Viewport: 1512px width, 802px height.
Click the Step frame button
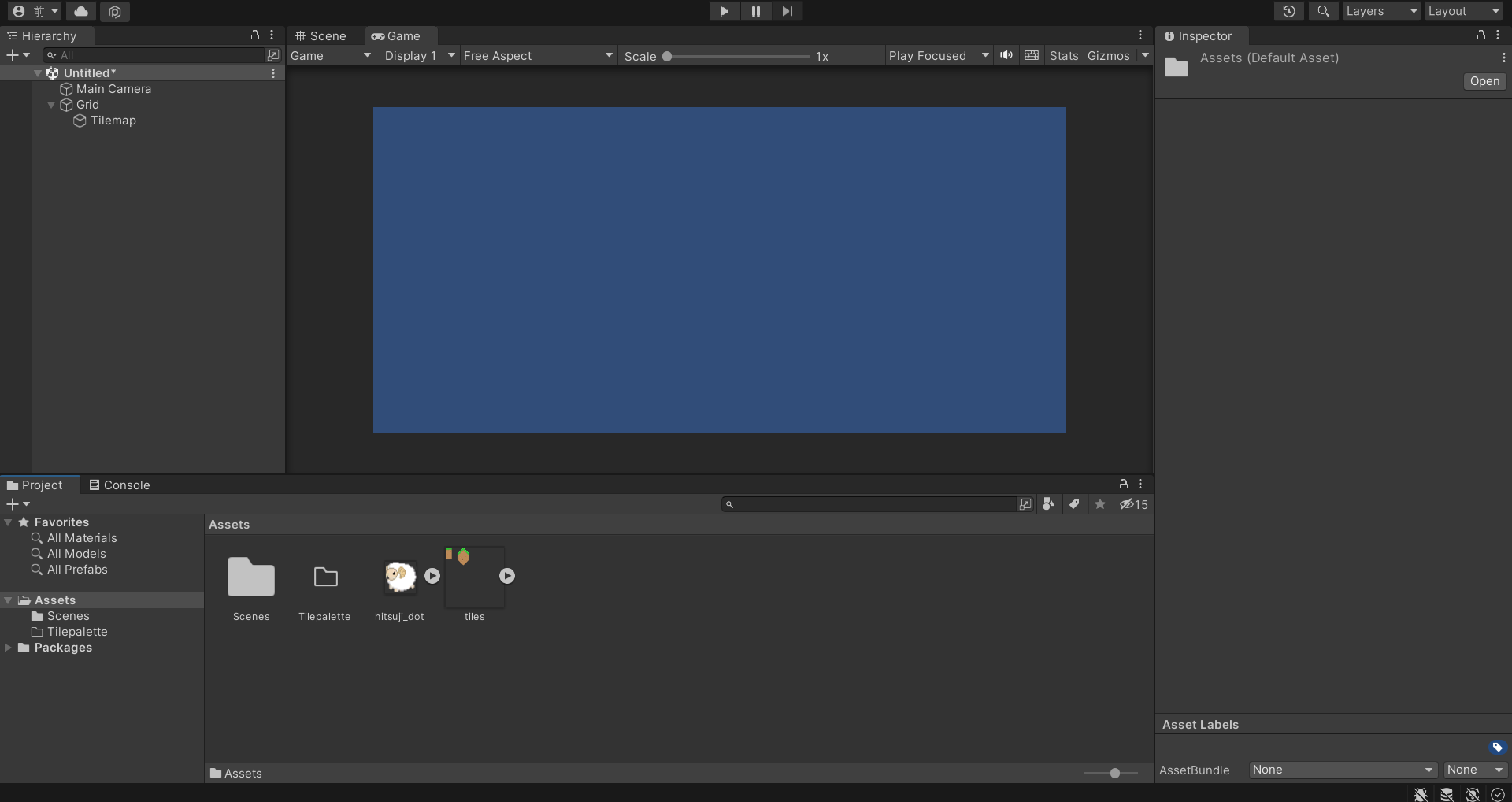point(787,11)
